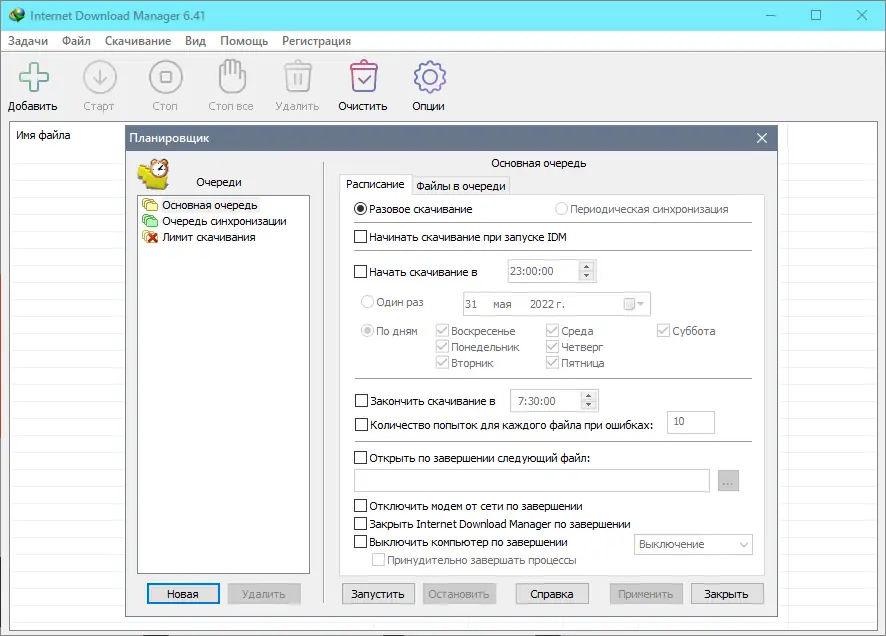Click the scheduler clock folder icon
The image size is (886, 636).
(x=154, y=174)
